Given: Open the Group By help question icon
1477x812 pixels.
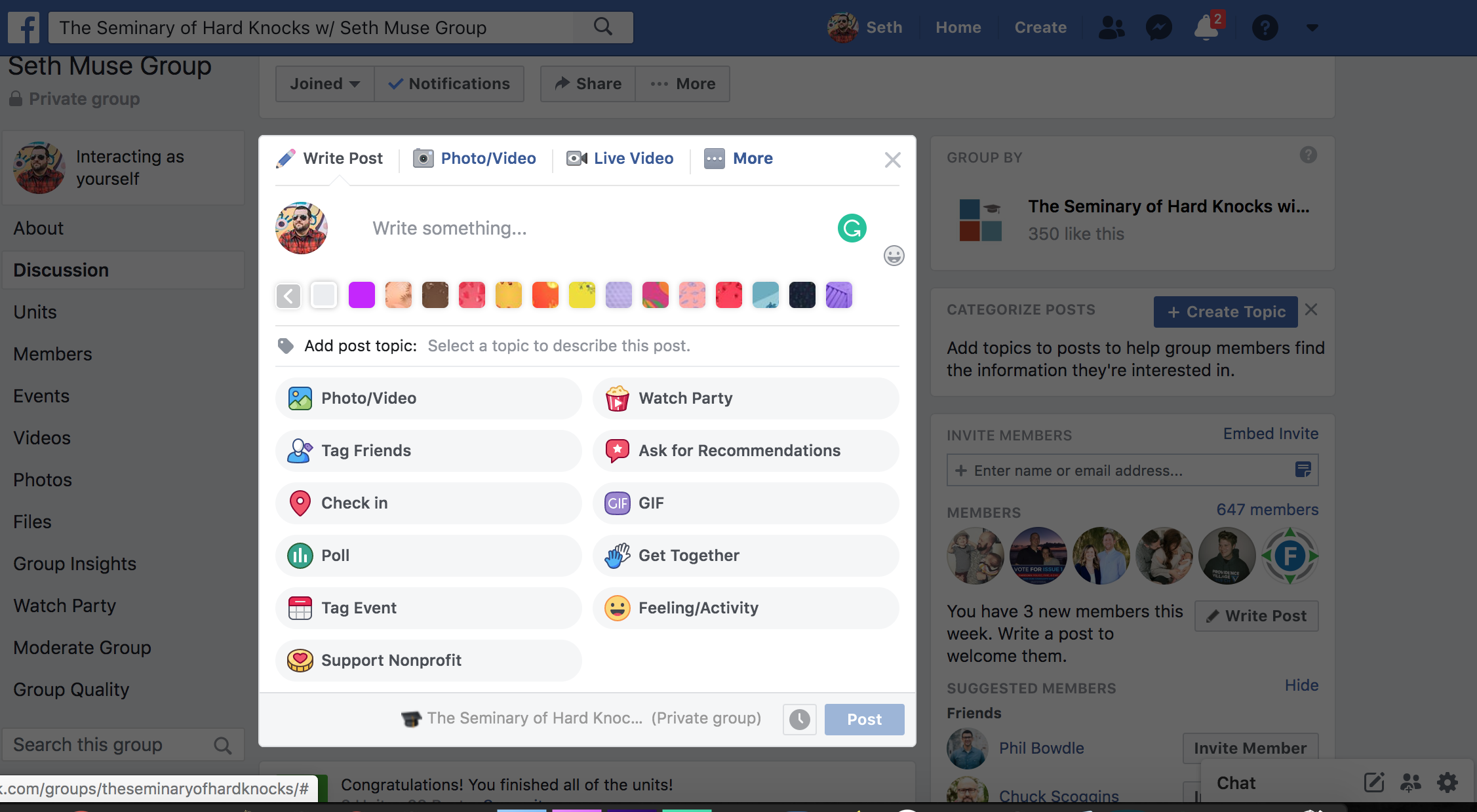Looking at the screenshot, I should 1309,155.
